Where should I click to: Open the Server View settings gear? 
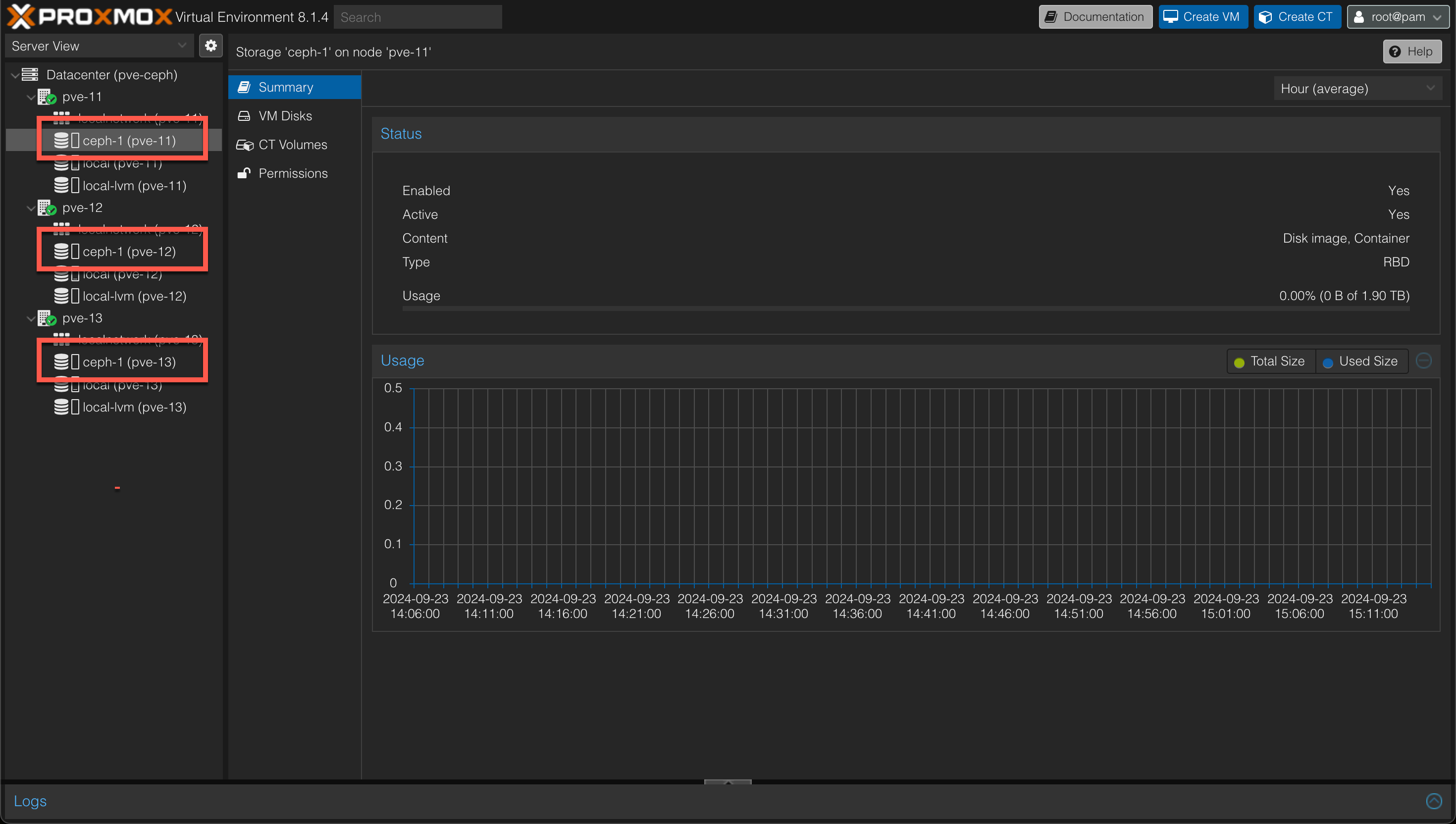[210, 46]
